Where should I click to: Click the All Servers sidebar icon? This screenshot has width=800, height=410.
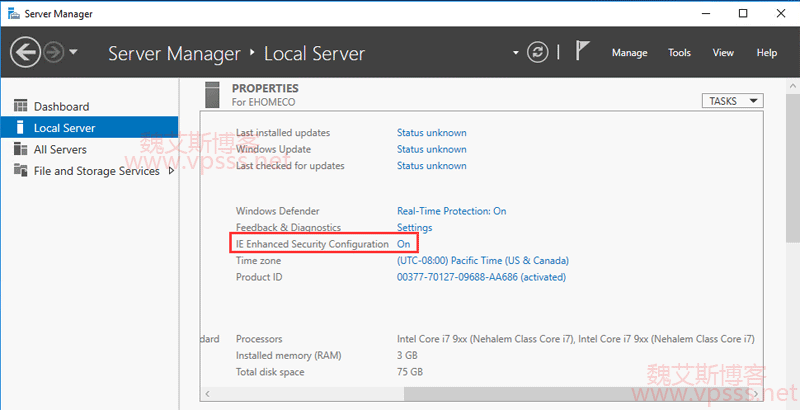[22, 149]
